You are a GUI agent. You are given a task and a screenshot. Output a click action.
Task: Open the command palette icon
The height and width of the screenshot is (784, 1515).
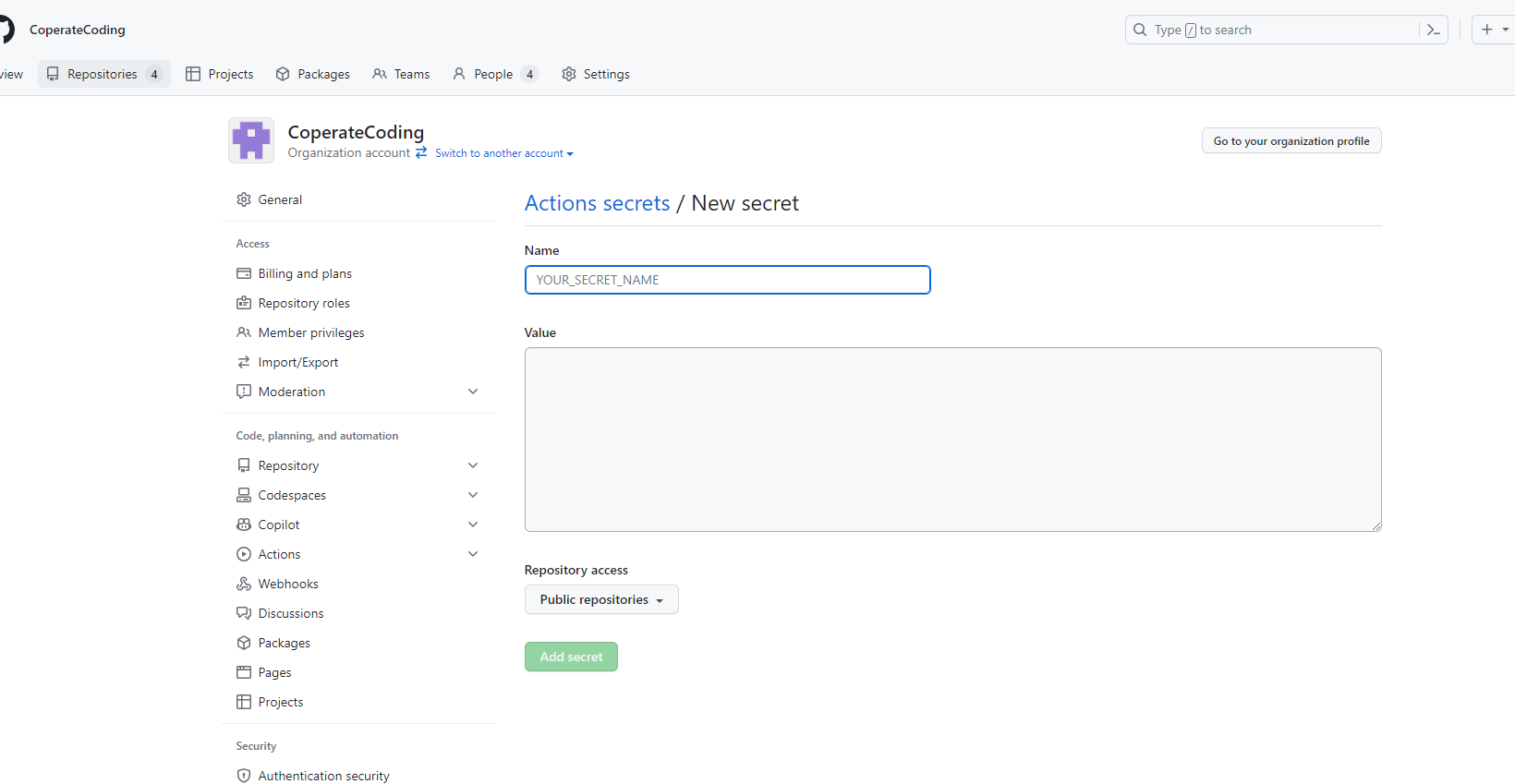[x=1434, y=30]
